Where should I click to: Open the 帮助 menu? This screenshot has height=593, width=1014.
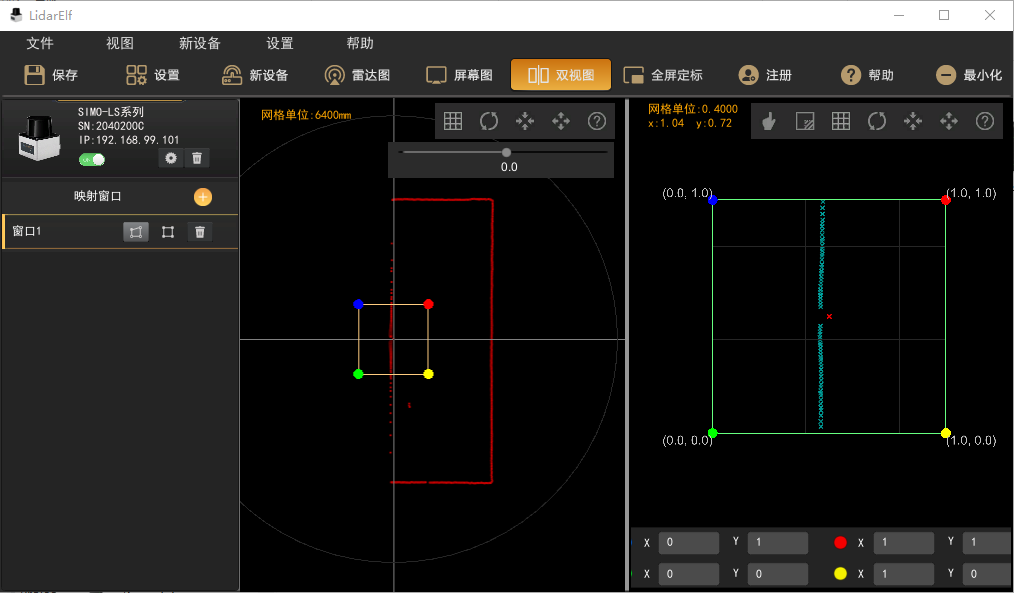coord(360,43)
